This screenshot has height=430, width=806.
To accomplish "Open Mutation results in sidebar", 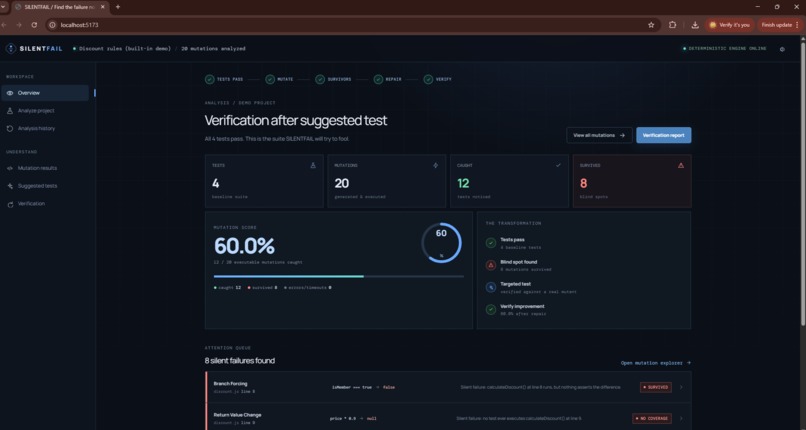I will click(x=45, y=168).
